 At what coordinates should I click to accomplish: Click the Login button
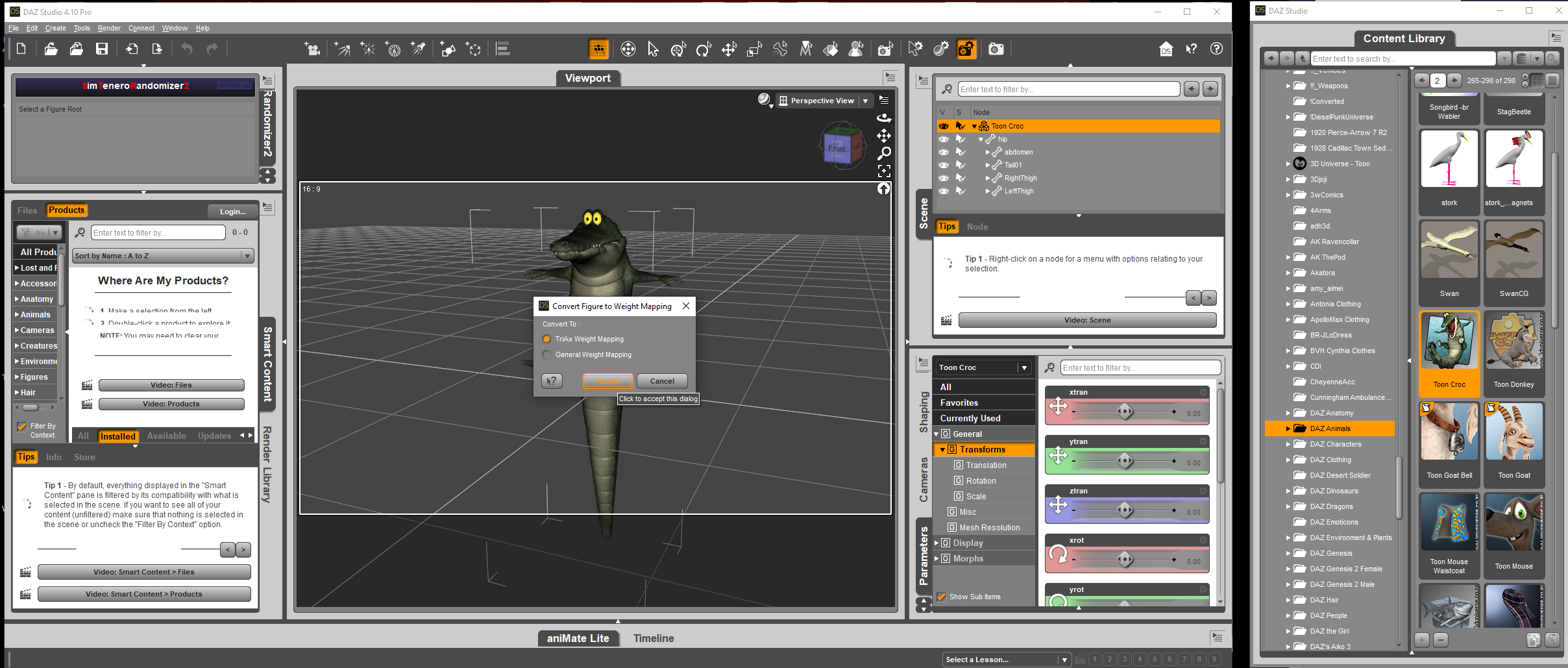[x=233, y=211]
